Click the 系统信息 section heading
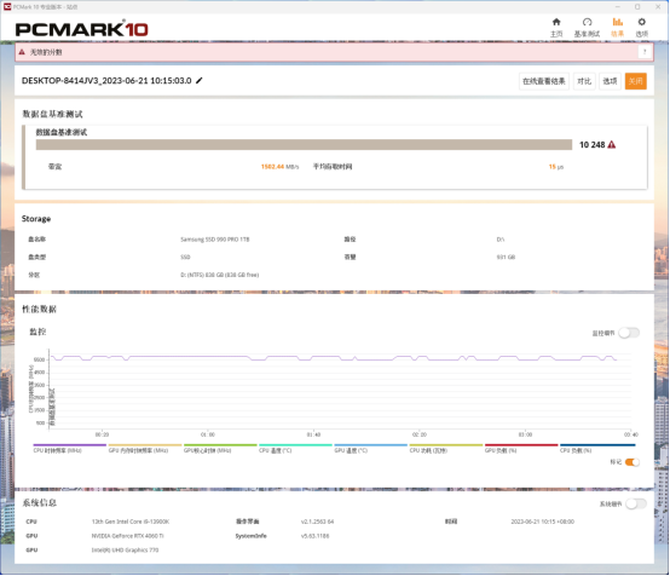 (x=39, y=503)
